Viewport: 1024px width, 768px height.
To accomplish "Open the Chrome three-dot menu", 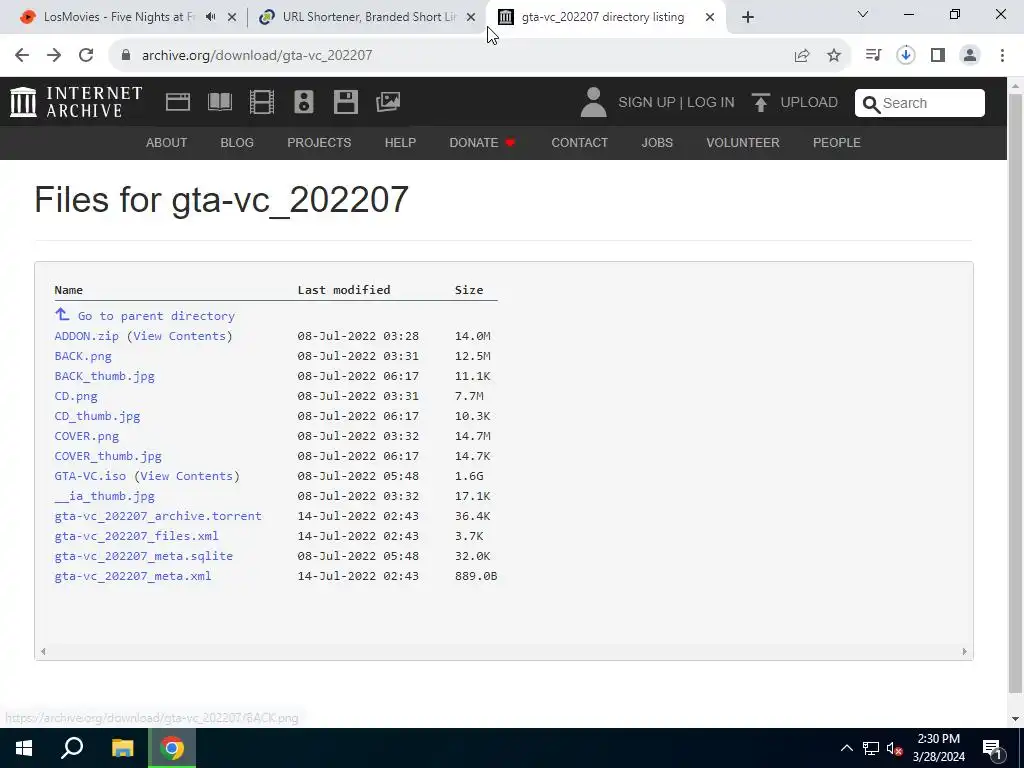I will [1002, 56].
